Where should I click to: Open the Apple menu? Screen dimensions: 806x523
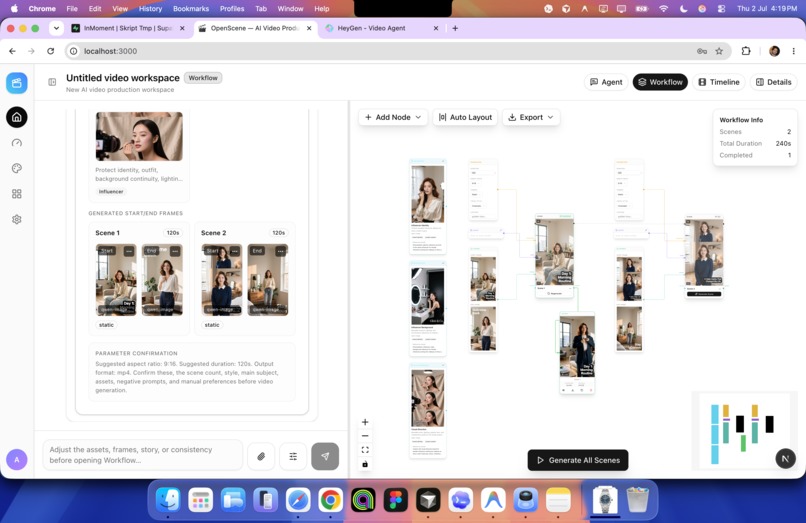pyautogui.click(x=14, y=9)
